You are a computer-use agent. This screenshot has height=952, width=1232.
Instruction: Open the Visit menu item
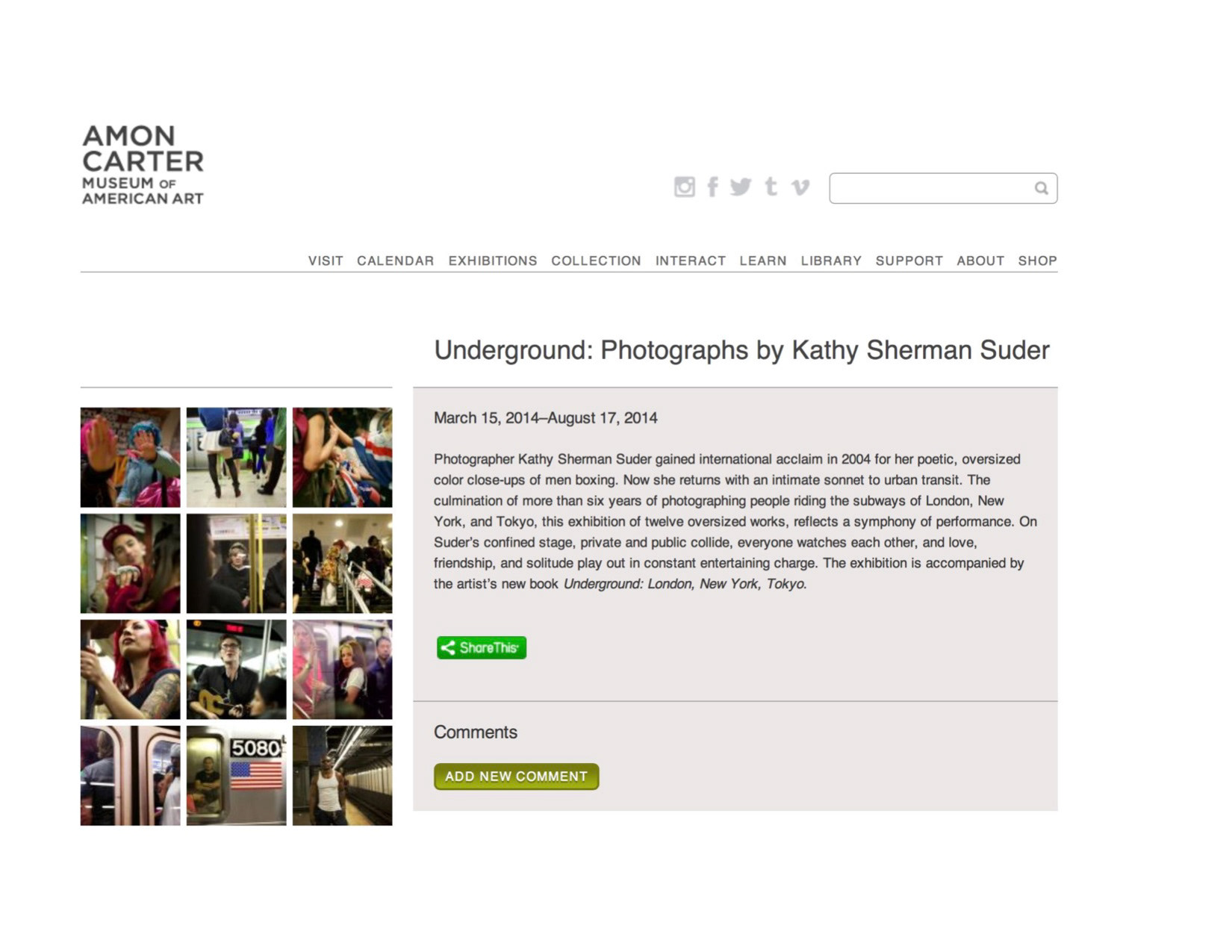click(x=326, y=261)
